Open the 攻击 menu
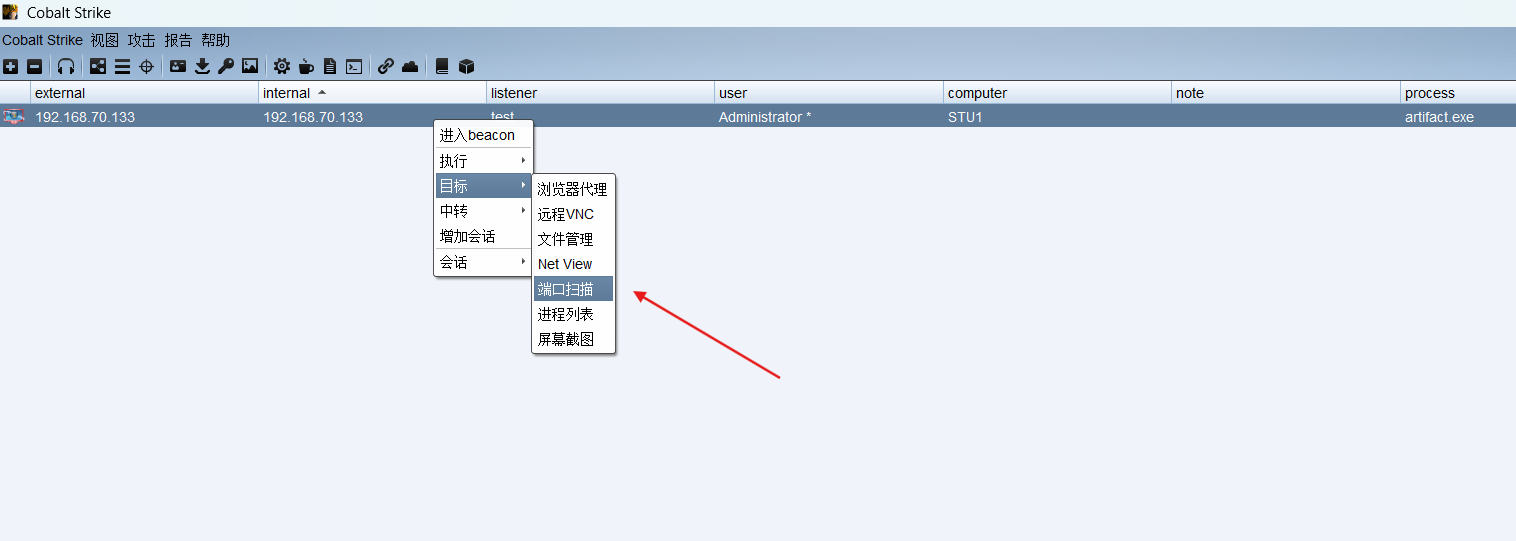 point(141,40)
